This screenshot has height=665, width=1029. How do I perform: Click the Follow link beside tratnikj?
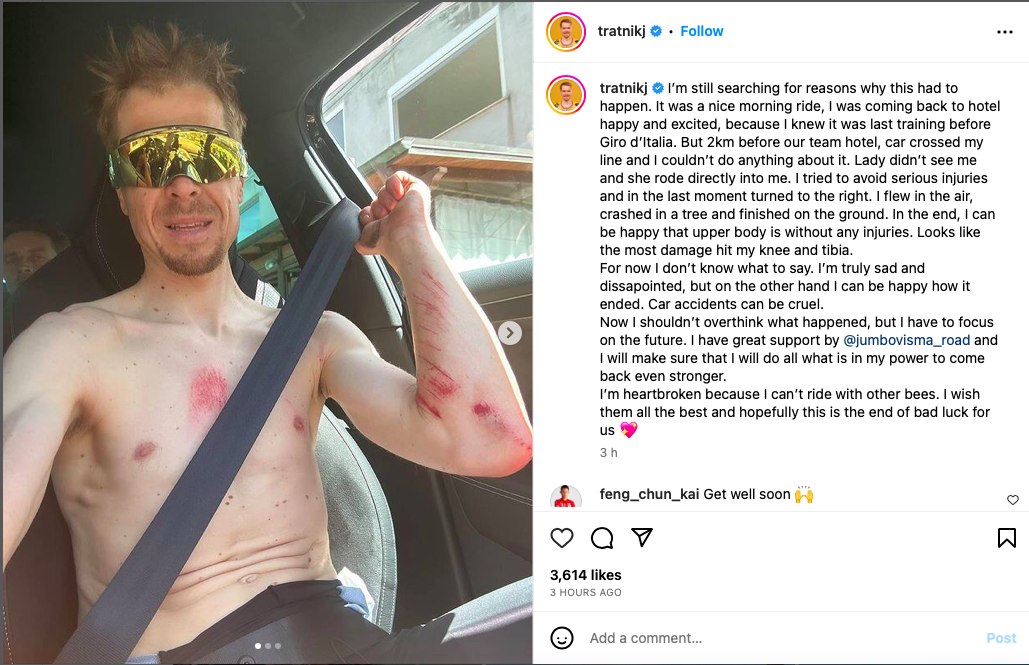(x=702, y=32)
